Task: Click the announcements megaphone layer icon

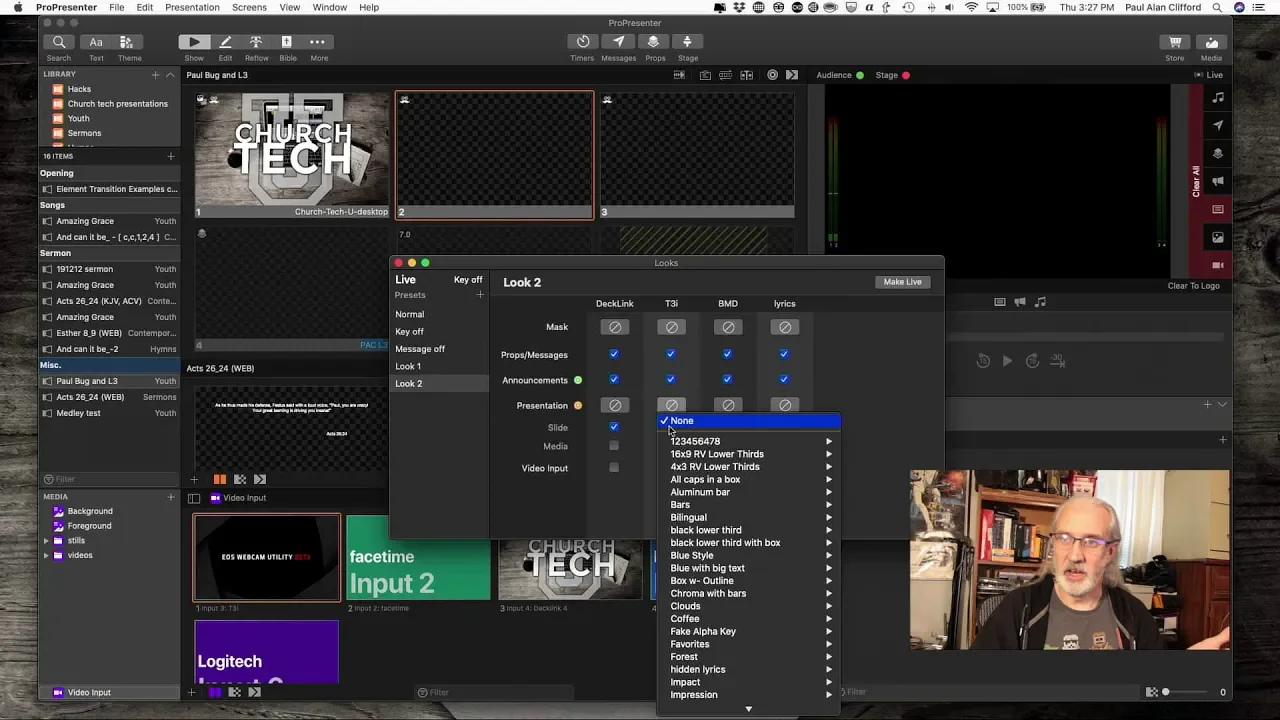Action: 1217,181
